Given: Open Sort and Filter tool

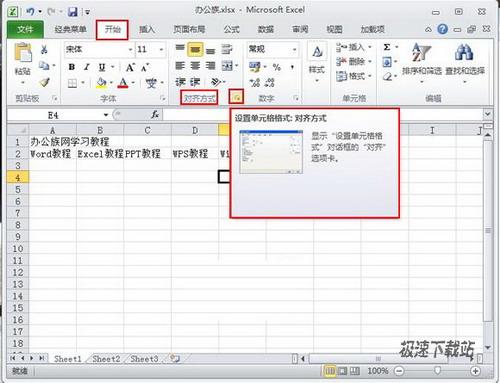Looking at the screenshot, I should click(x=422, y=62).
